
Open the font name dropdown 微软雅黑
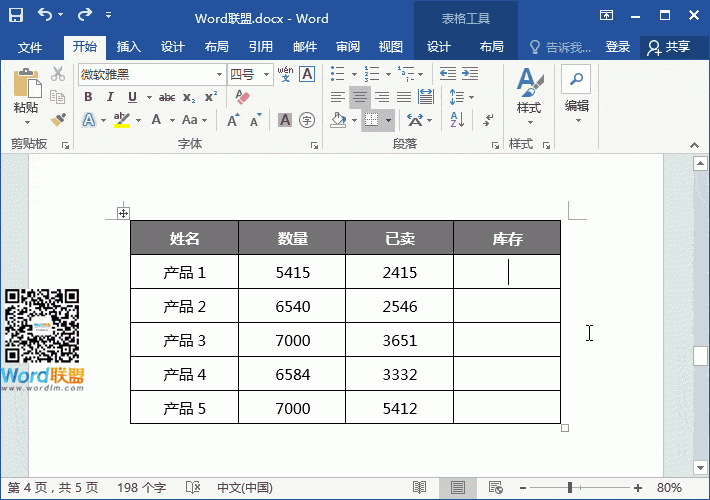[219, 74]
